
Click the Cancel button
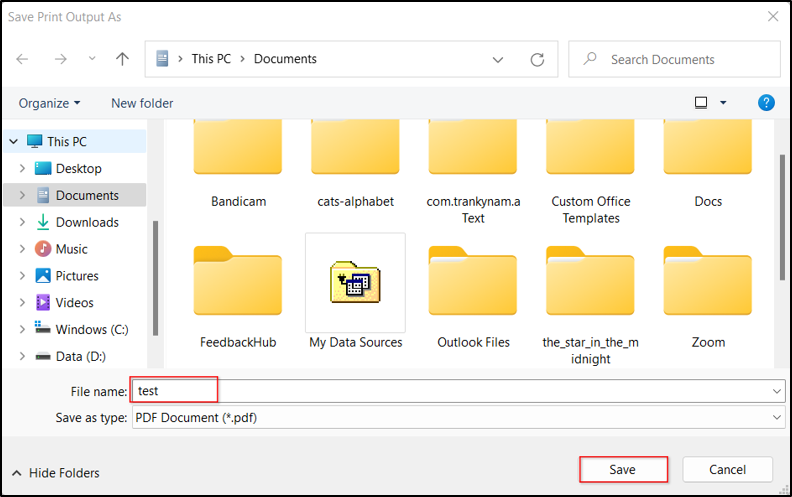click(x=727, y=470)
